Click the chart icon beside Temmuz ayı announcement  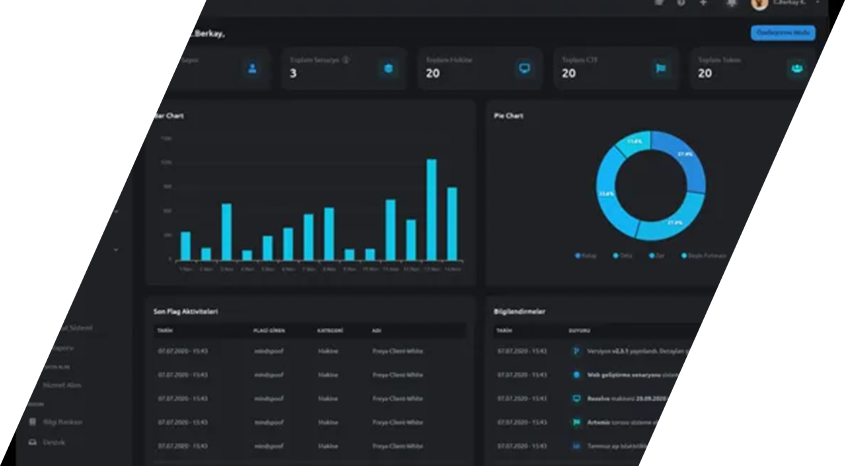576,446
